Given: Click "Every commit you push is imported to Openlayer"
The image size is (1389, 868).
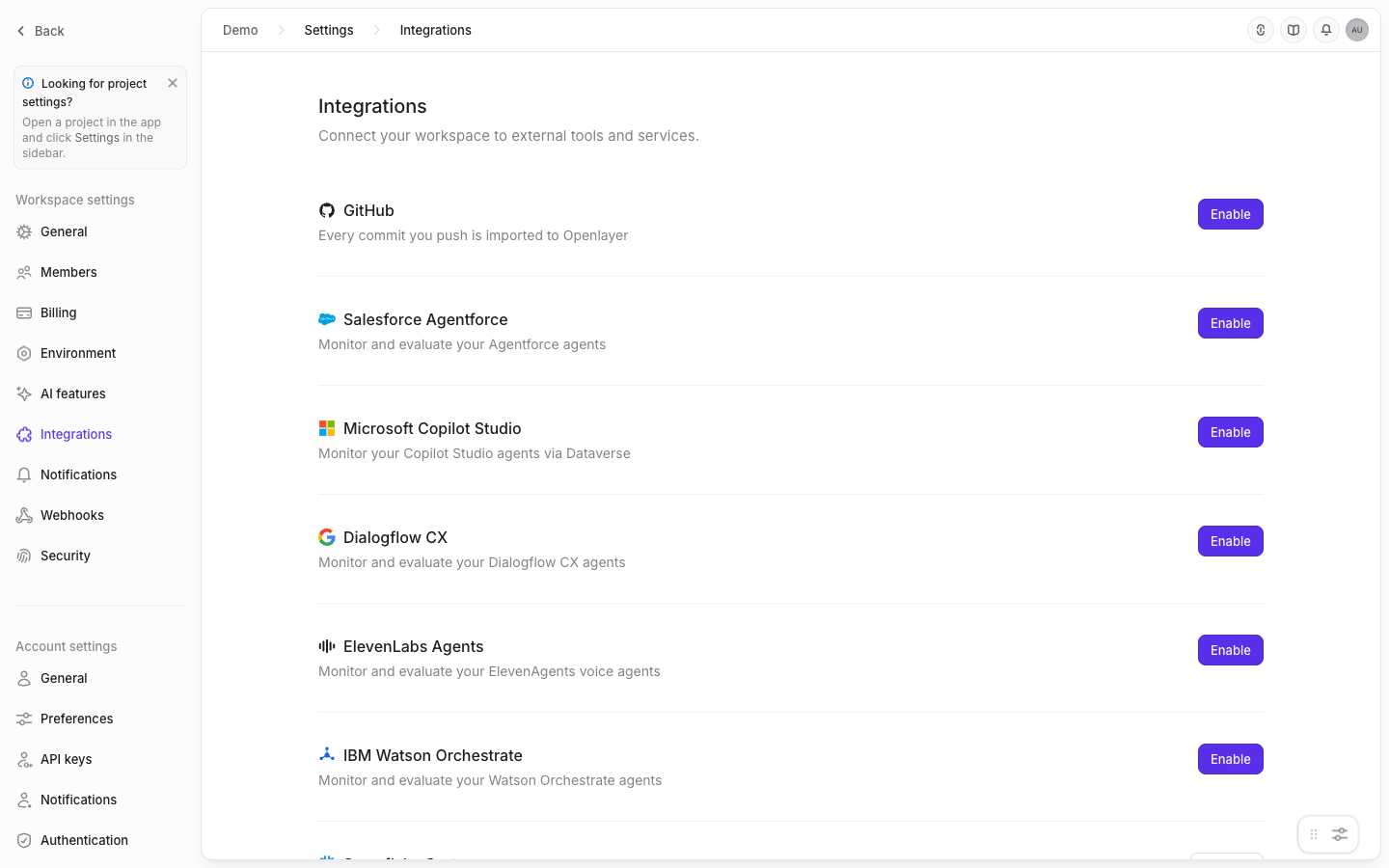Looking at the screenshot, I should (x=474, y=235).
